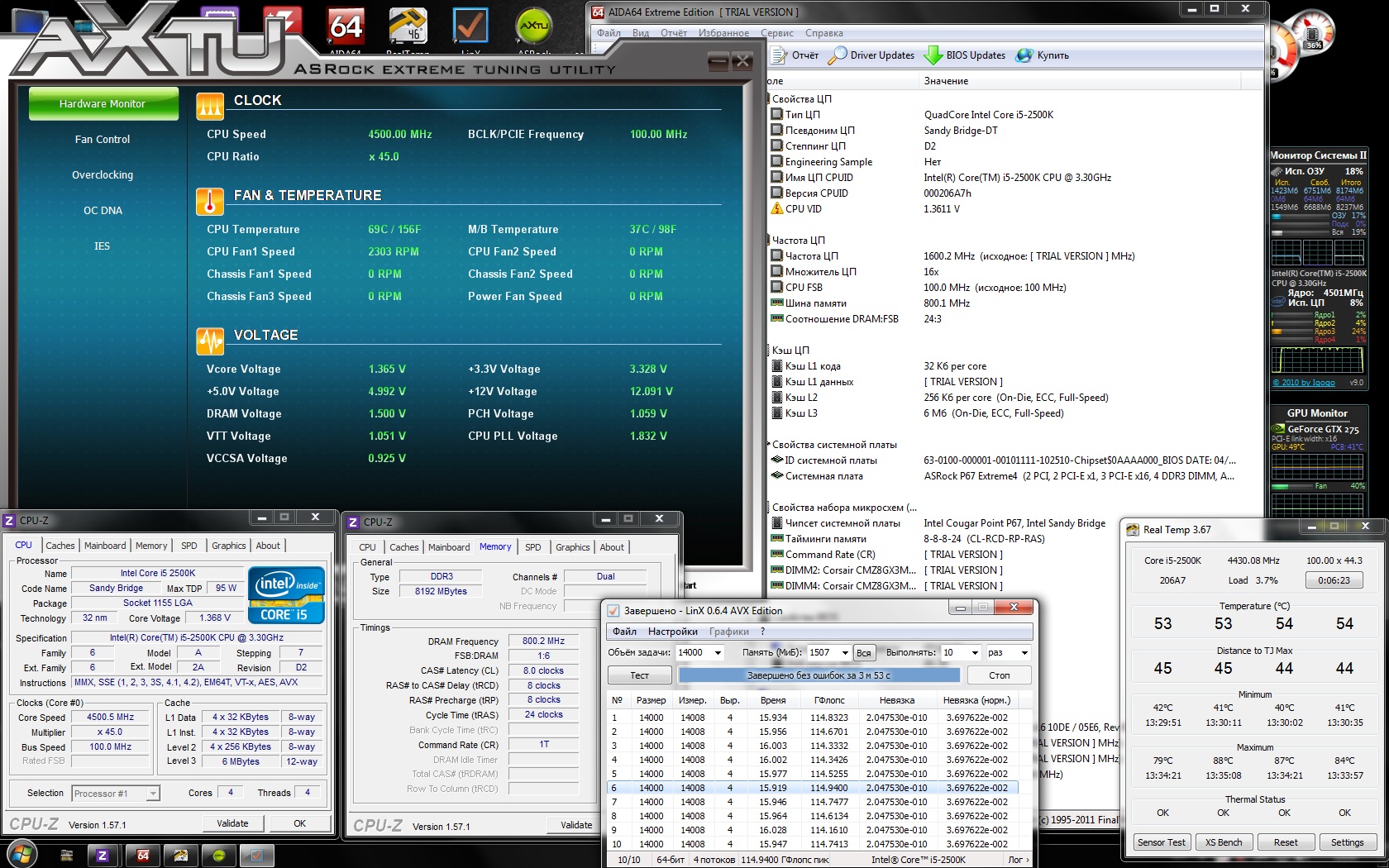Open Настройки menu in LinX
1389x868 pixels.
(672, 632)
